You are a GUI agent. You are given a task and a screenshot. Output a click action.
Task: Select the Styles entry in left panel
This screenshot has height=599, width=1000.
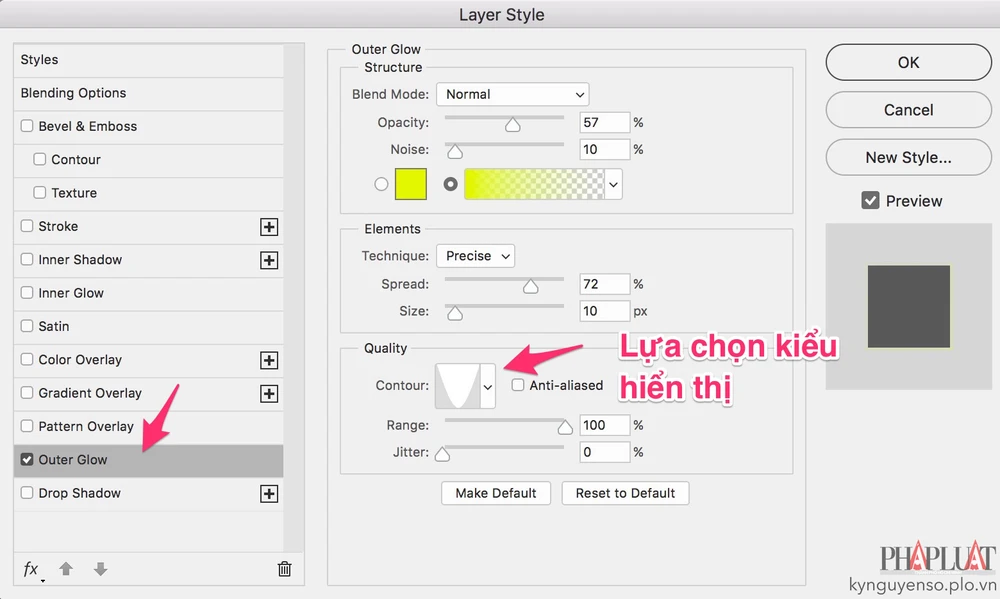coord(40,60)
